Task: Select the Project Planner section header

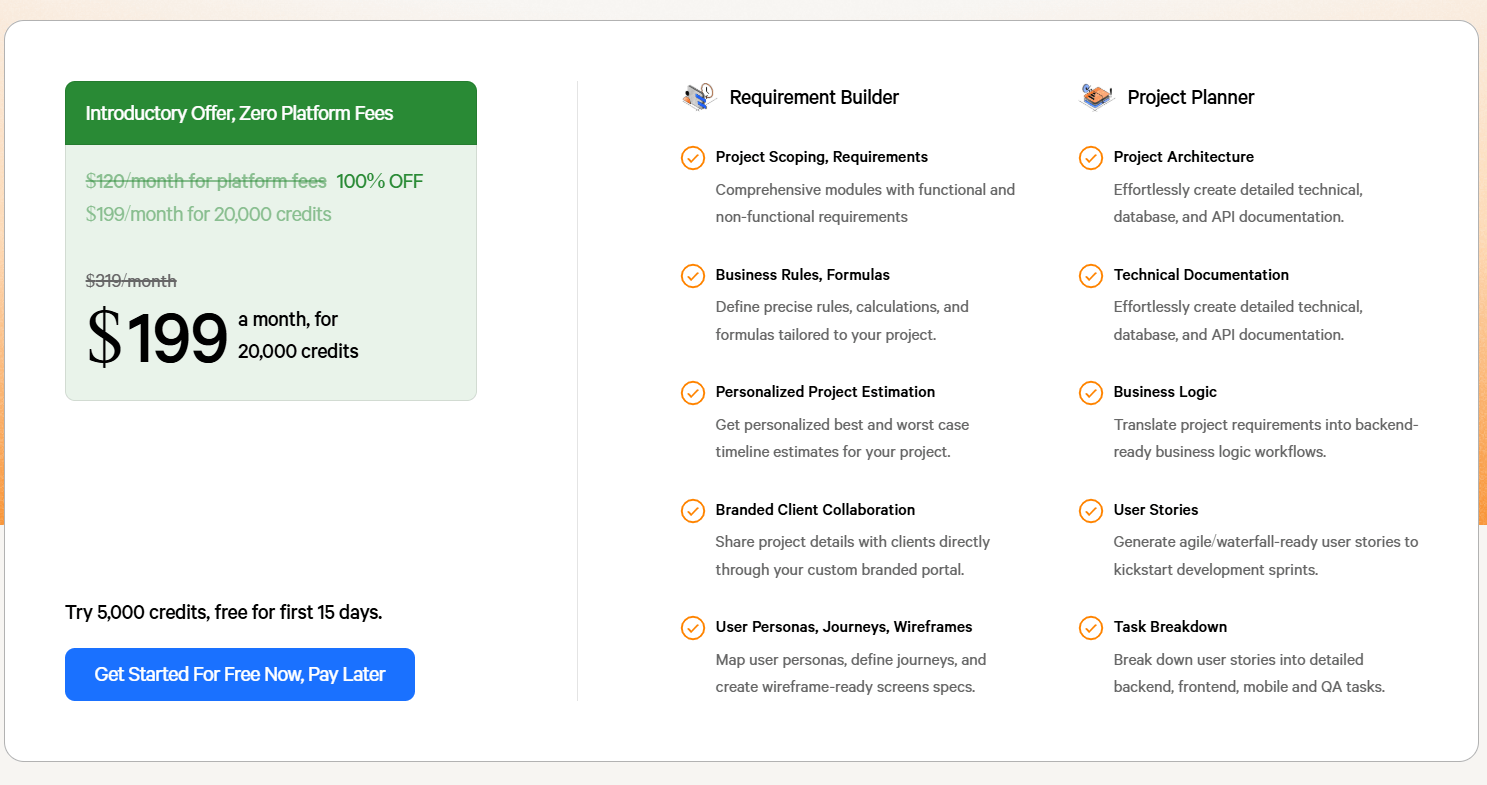Action: click(x=1191, y=97)
